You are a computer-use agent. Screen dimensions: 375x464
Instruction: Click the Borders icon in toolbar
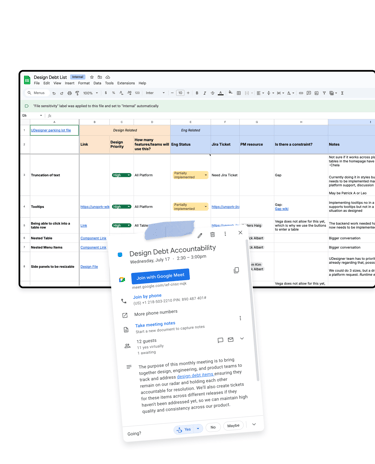pyautogui.click(x=239, y=93)
